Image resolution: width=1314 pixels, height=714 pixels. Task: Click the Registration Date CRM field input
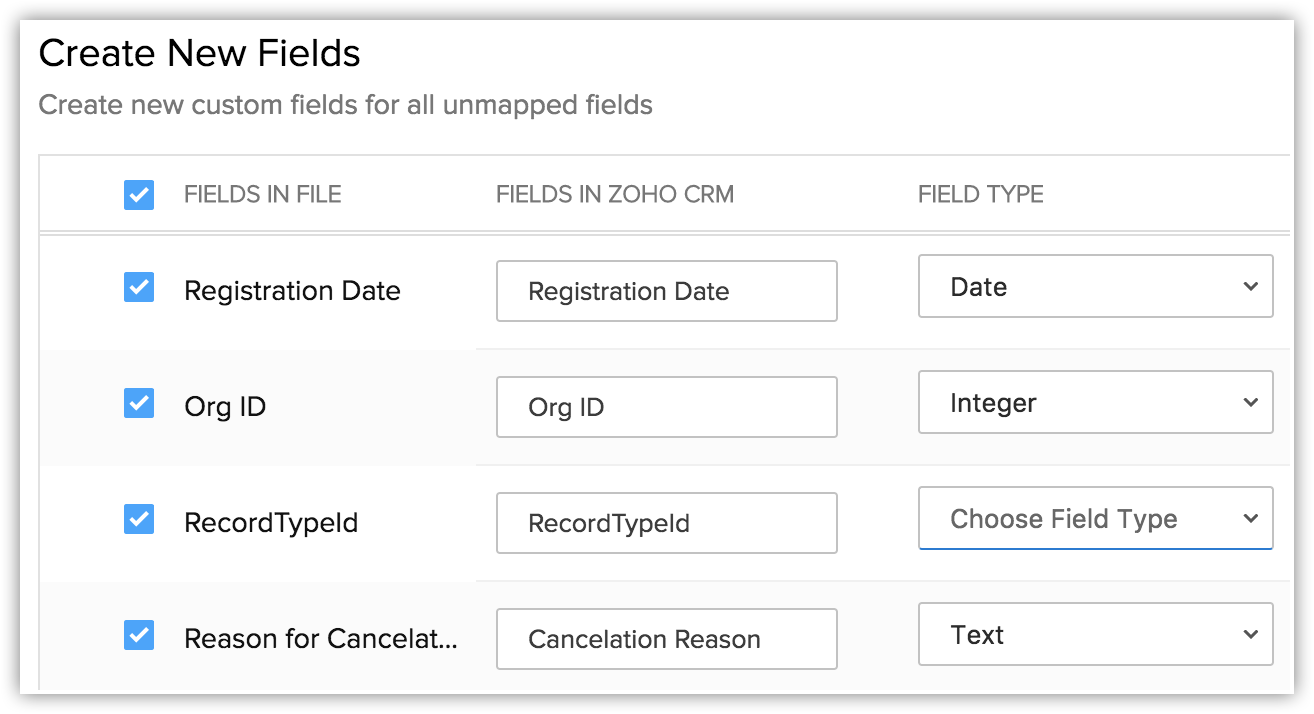click(666, 292)
